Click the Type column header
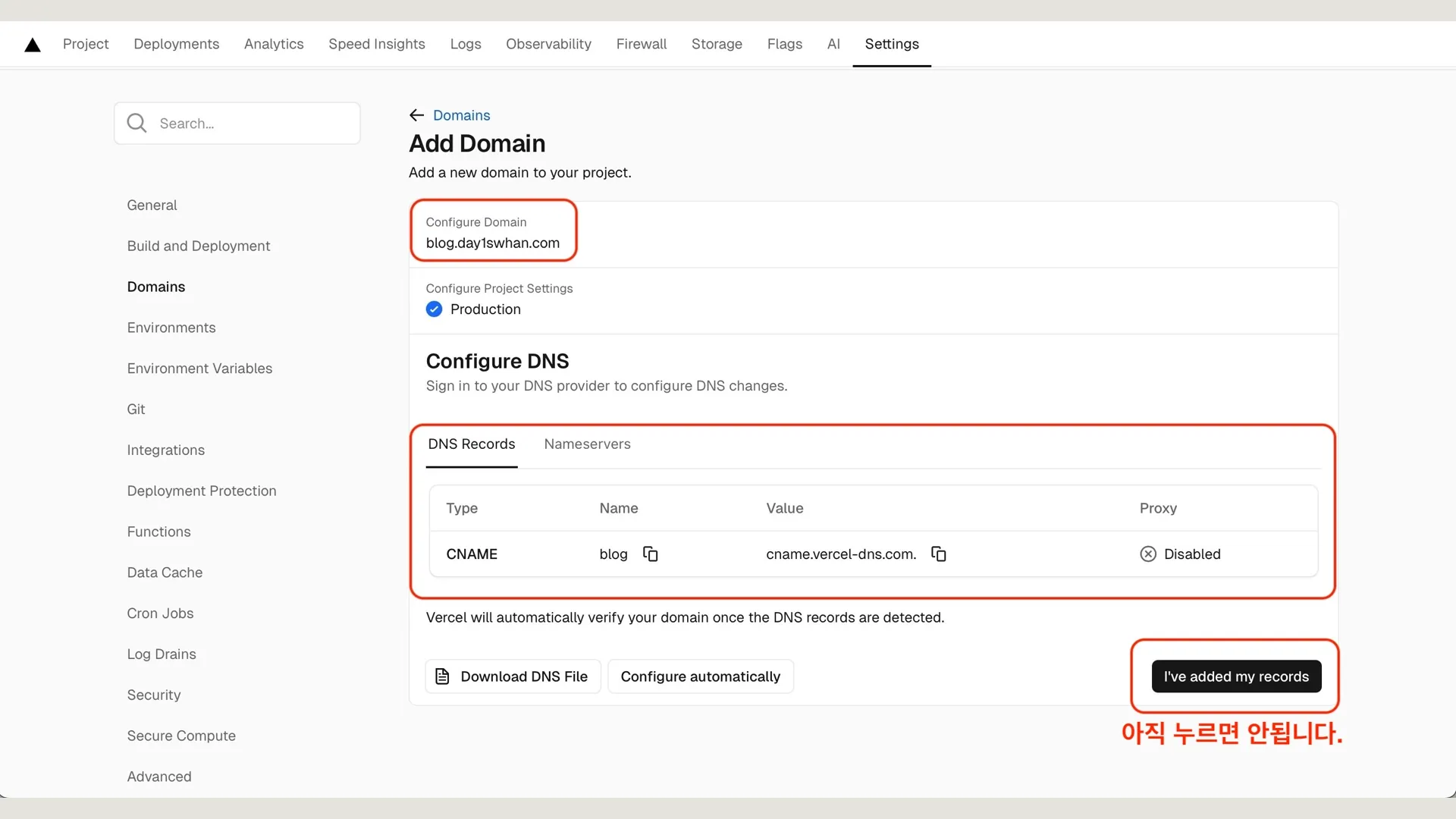Screen dimensions: 1456x819 coord(462,509)
